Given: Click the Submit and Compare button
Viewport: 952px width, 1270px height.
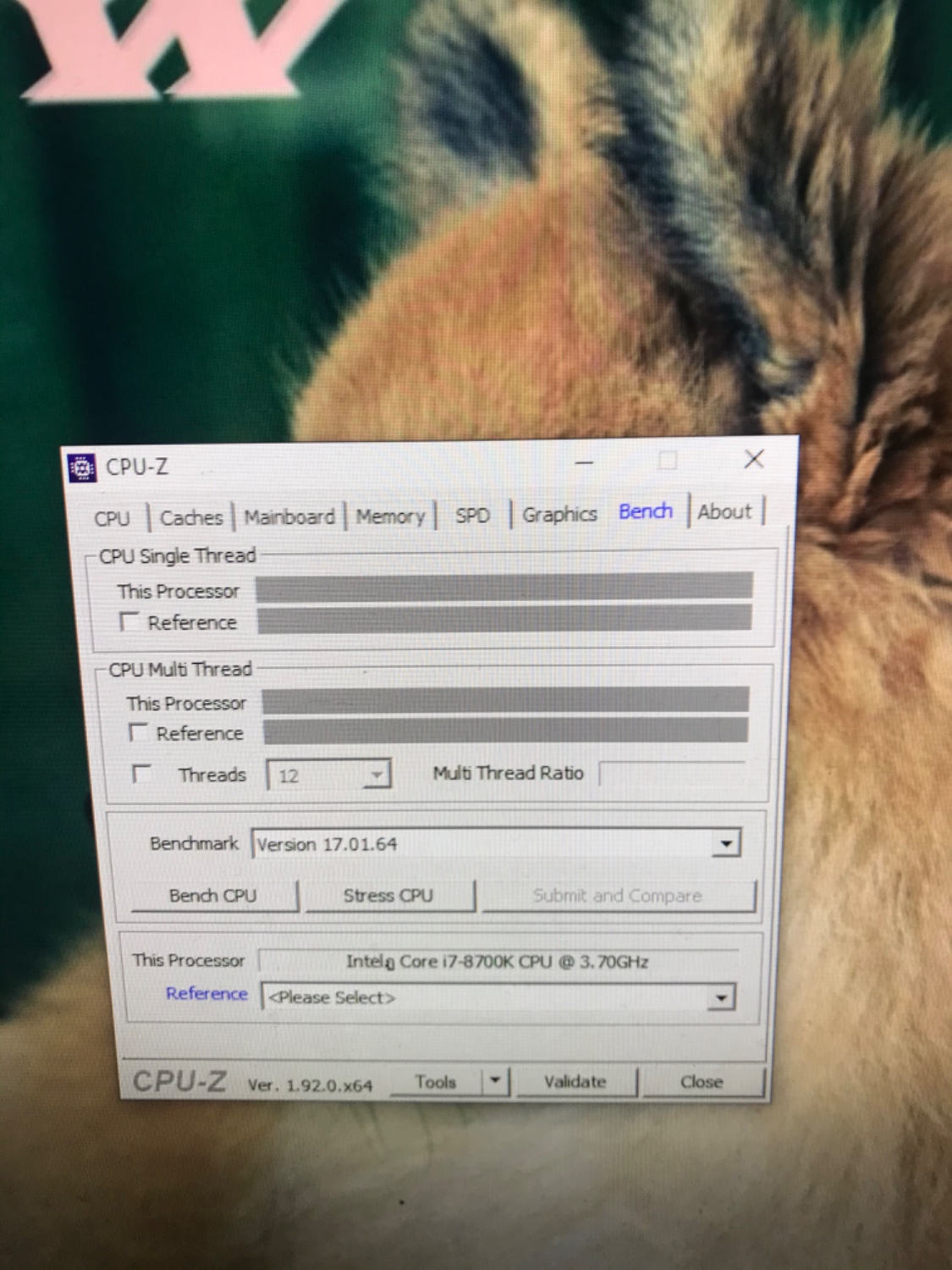Looking at the screenshot, I should 618,896.
